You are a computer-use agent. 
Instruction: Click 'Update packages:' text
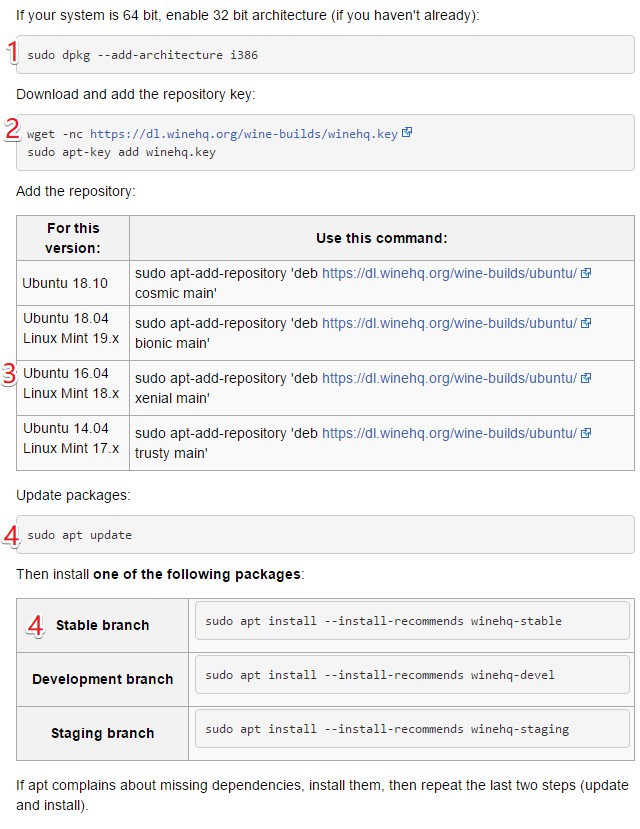pos(73,495)
